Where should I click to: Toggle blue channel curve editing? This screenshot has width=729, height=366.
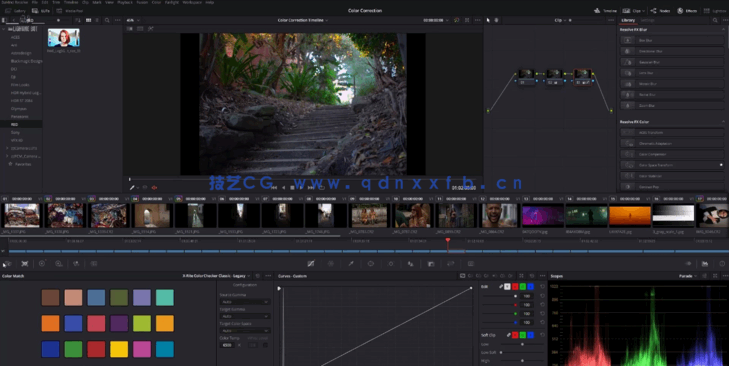coord(530,286)
